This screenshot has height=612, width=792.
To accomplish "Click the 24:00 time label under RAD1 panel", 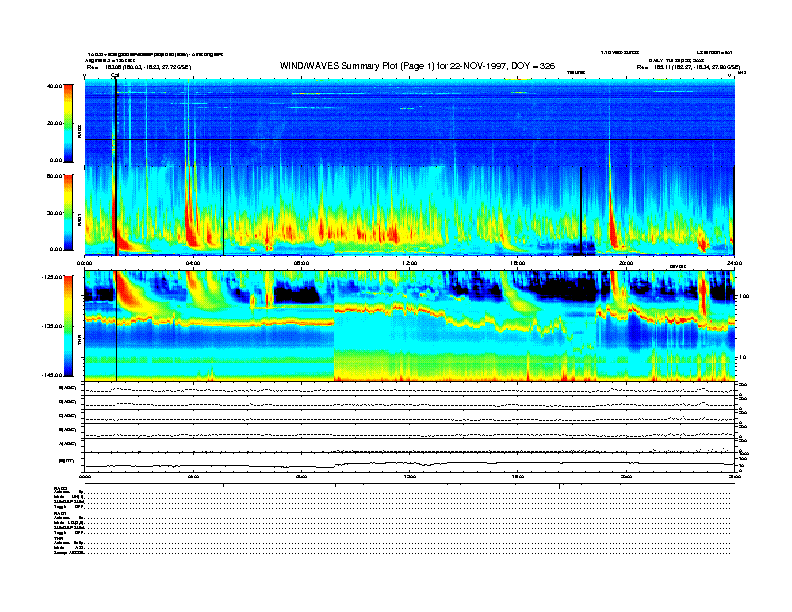I will pos(734,263).
